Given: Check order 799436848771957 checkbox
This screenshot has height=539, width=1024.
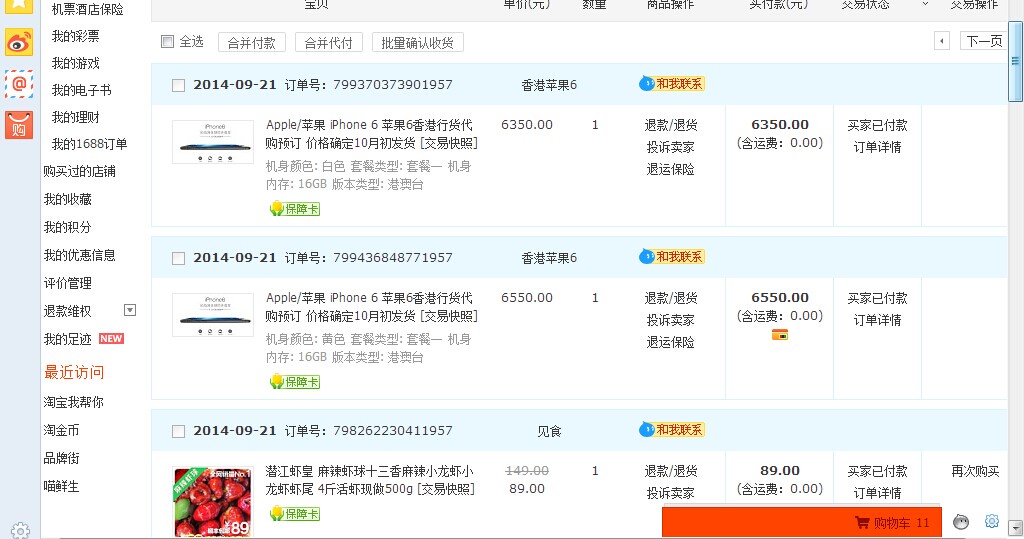Looking at the screenshot, I should 178,259.
